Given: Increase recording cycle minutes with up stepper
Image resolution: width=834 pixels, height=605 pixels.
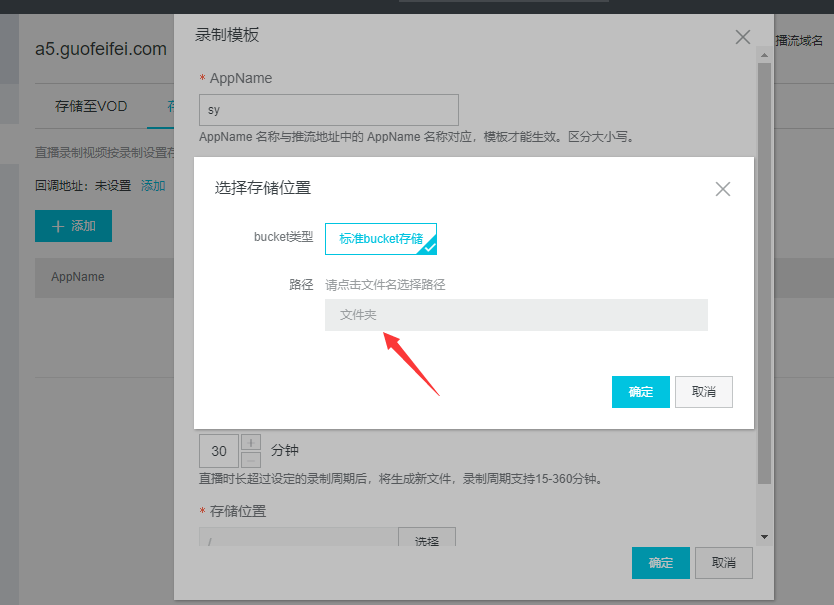Looking at the screenshot, I should point(251,442).
